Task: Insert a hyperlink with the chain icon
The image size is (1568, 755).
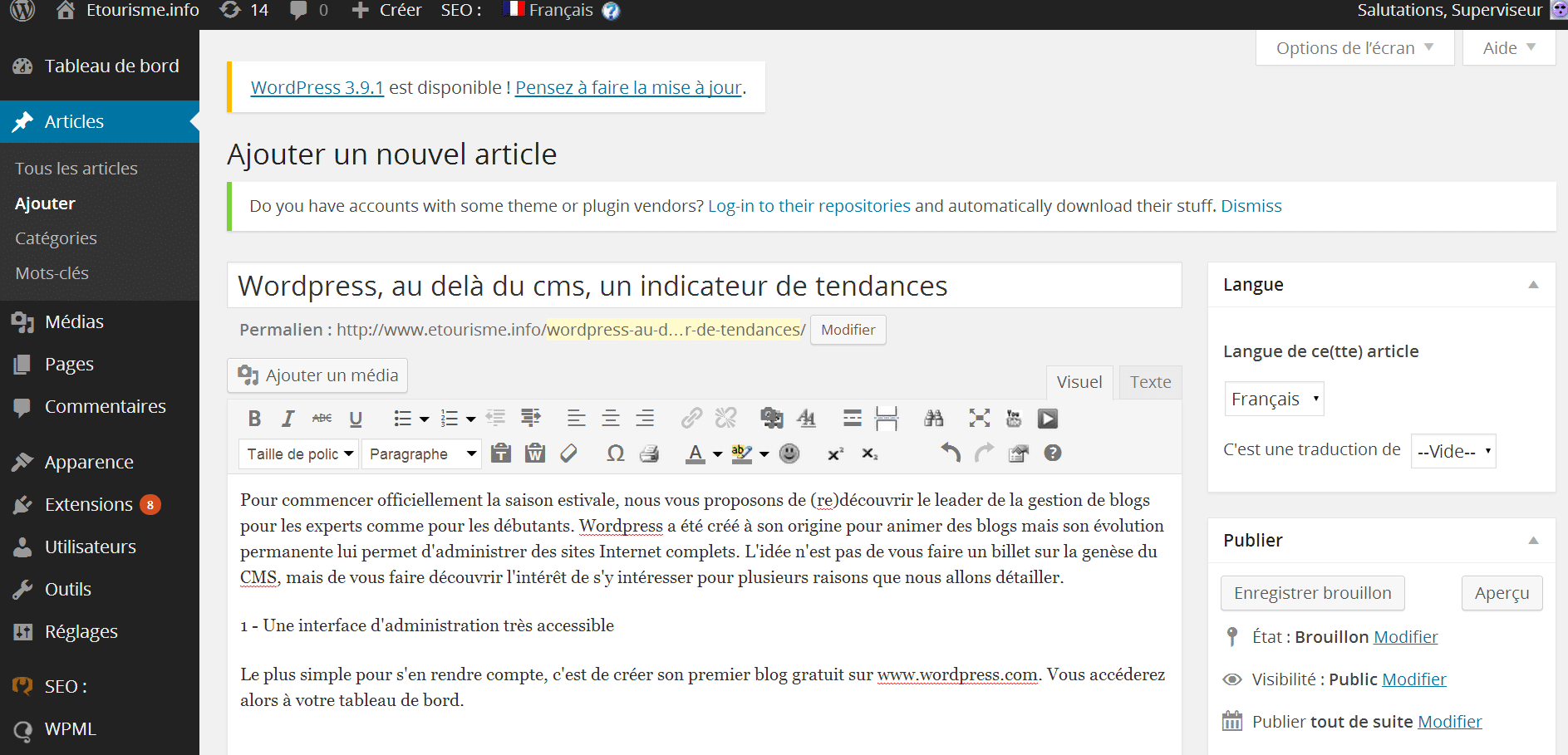Action: coord(691,418)
